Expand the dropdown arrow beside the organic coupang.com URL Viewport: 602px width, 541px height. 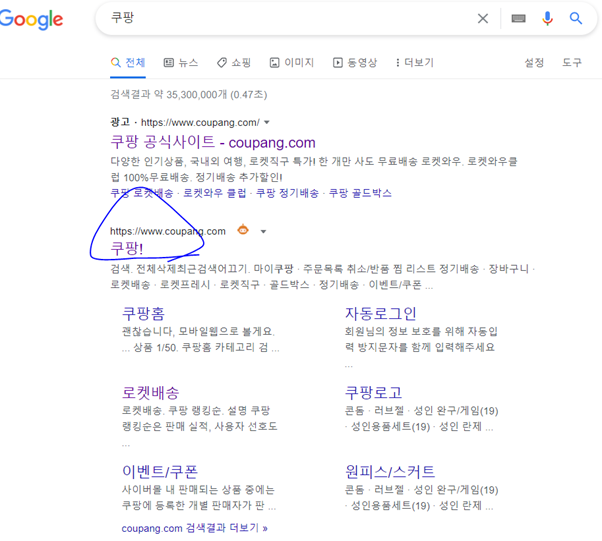[263, 231]
